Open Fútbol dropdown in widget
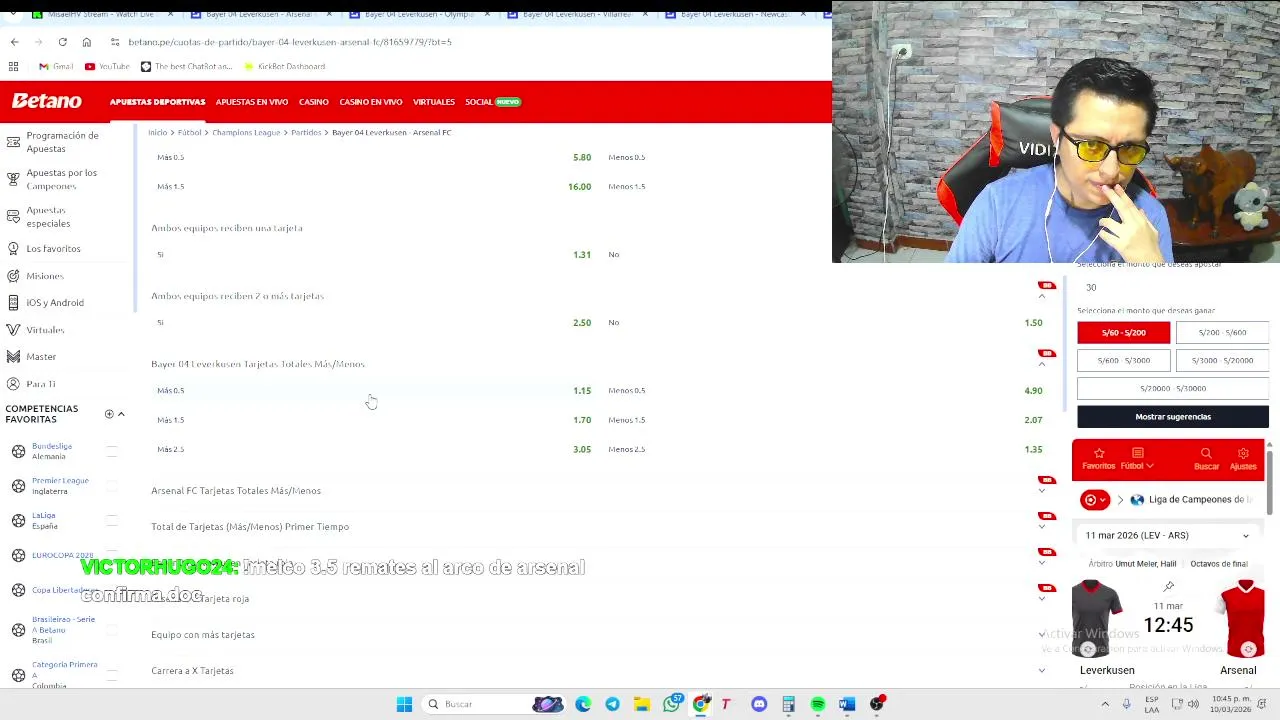Viewport: 1280px width, 720px height. [1137, 458]
